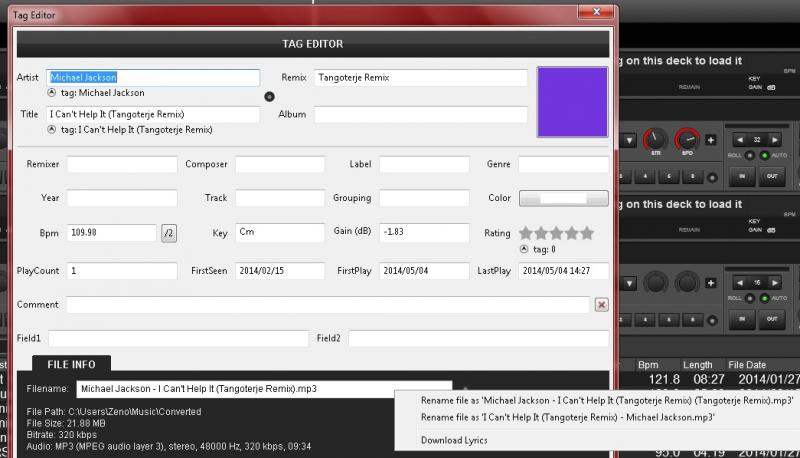
Task: Toggle the green AUTO loop indicator
Action: point(766,156)
